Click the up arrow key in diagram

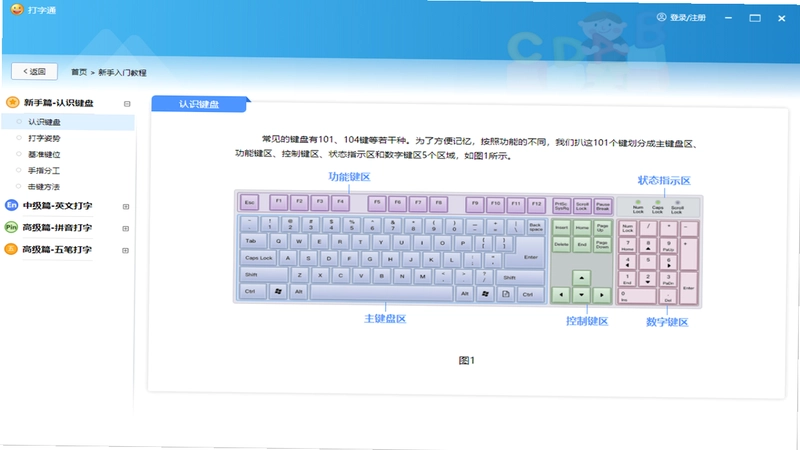[581, 278]
